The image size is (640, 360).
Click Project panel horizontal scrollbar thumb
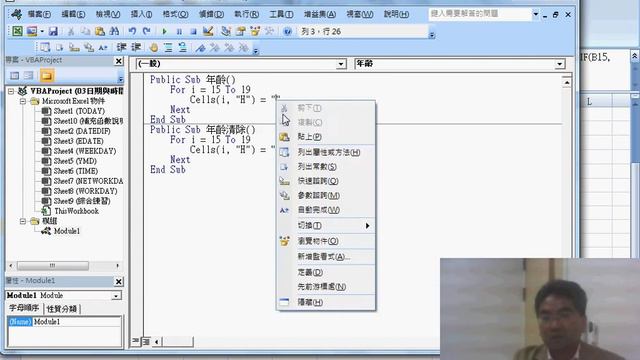click(53, 266)
